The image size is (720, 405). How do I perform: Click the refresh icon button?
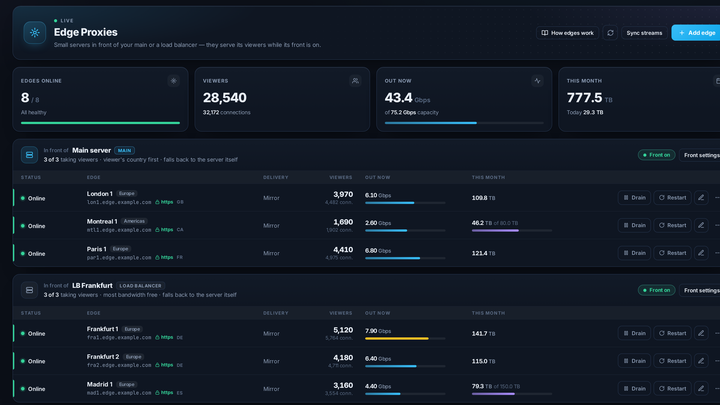coord(610,33)
